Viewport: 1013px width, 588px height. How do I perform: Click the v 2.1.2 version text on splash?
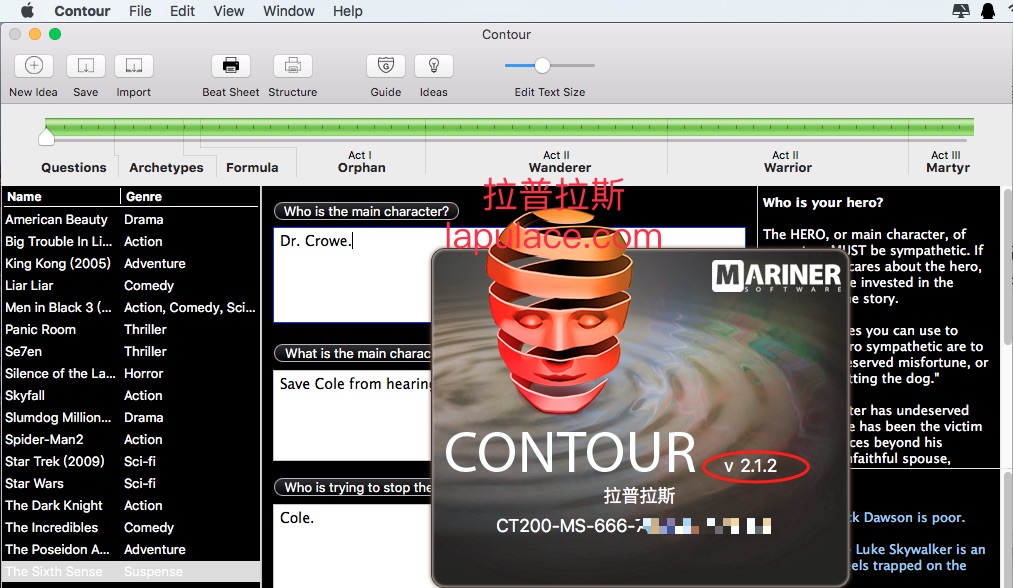point(751,466)
